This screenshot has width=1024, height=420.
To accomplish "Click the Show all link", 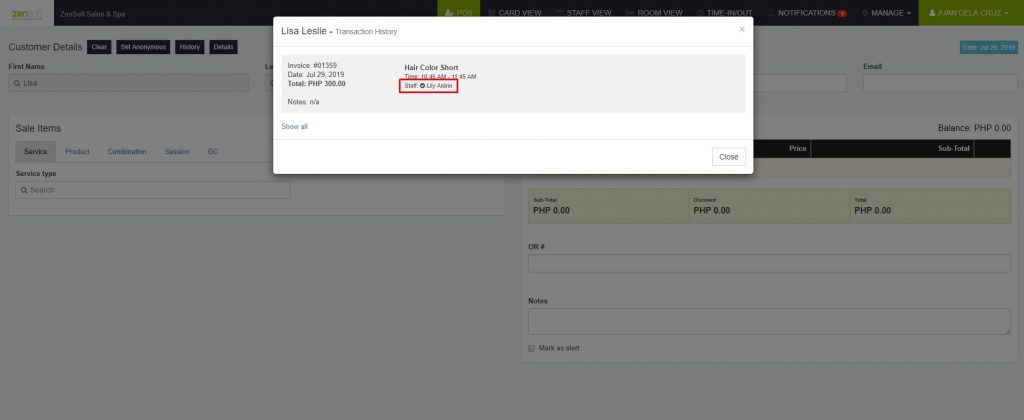I will [x=295, y=127].
